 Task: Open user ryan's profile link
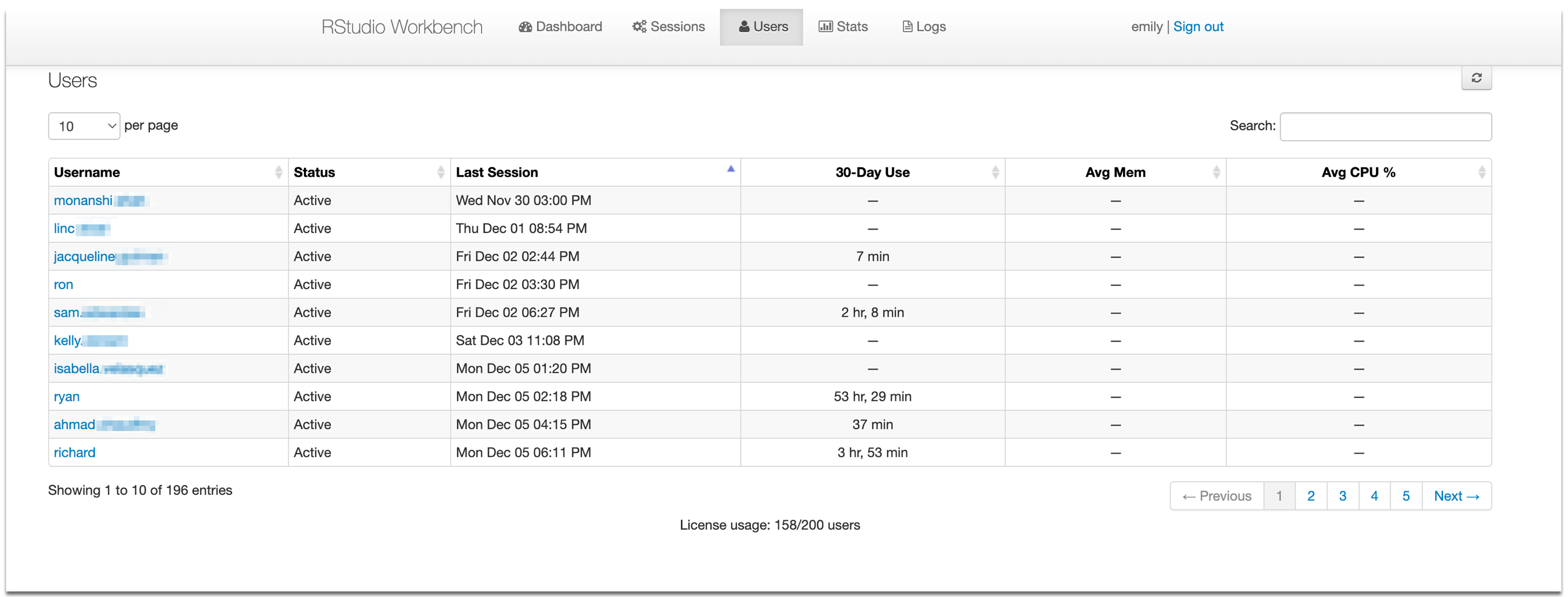66,396
